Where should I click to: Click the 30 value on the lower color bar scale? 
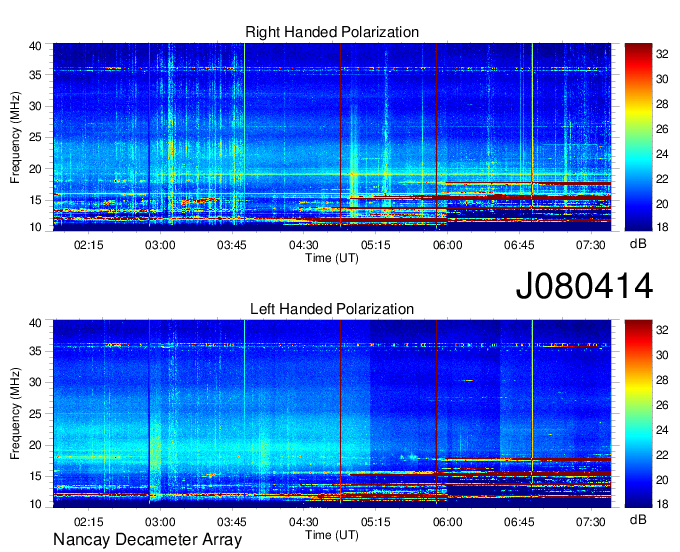(662, 356)
